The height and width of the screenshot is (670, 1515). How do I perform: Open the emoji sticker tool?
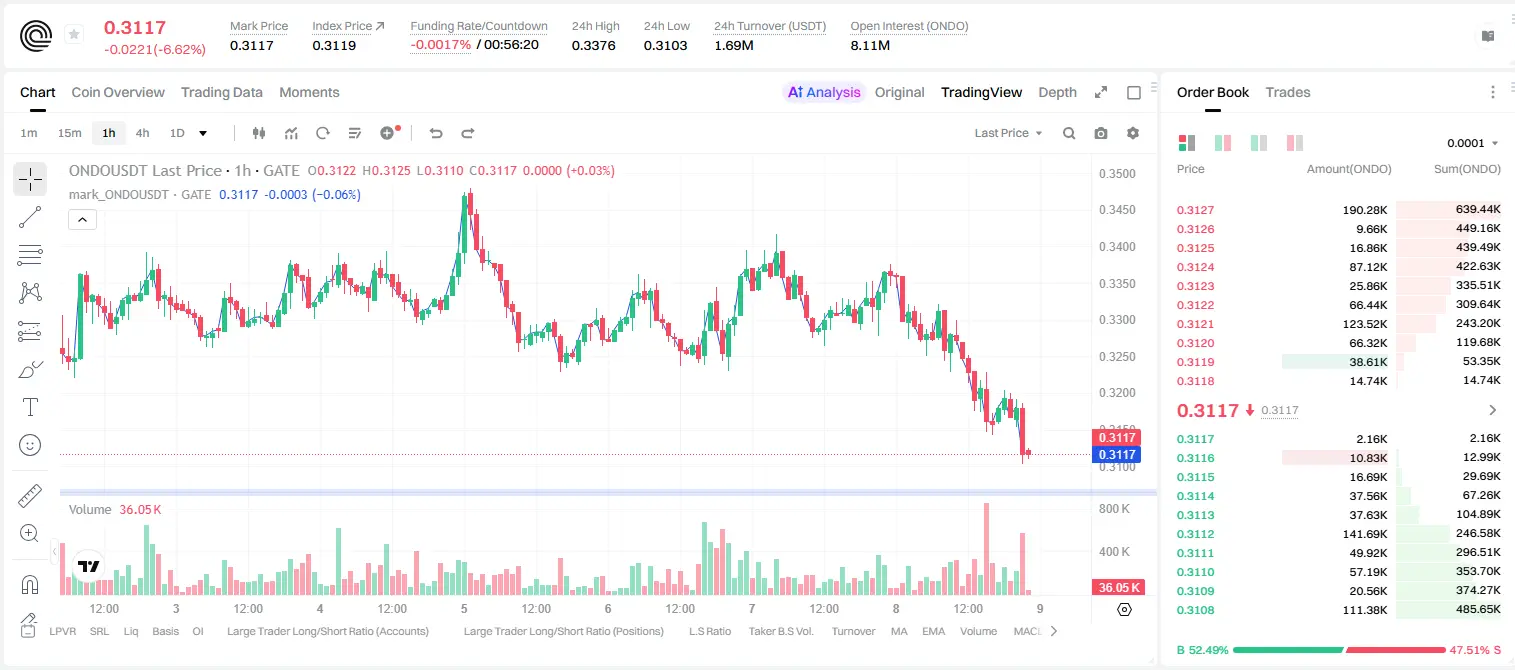click(30, 445)
